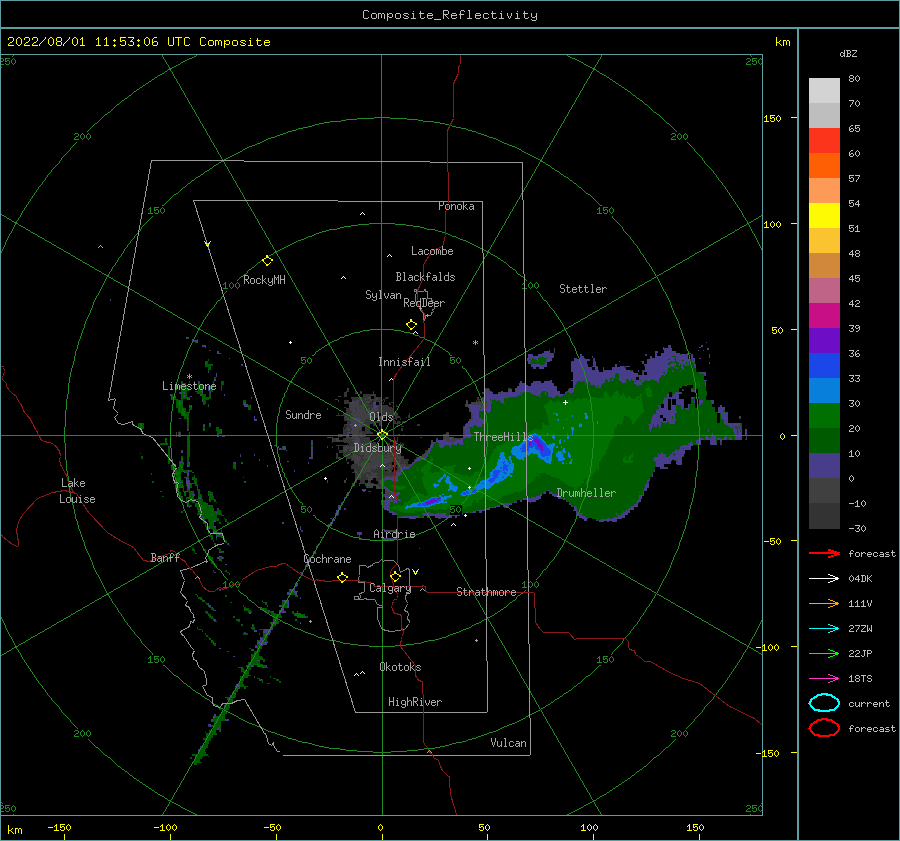This screenshot has width=900, height=841.
Task: Select the orange 111V arrow icon
Action: tap(824, 603)
